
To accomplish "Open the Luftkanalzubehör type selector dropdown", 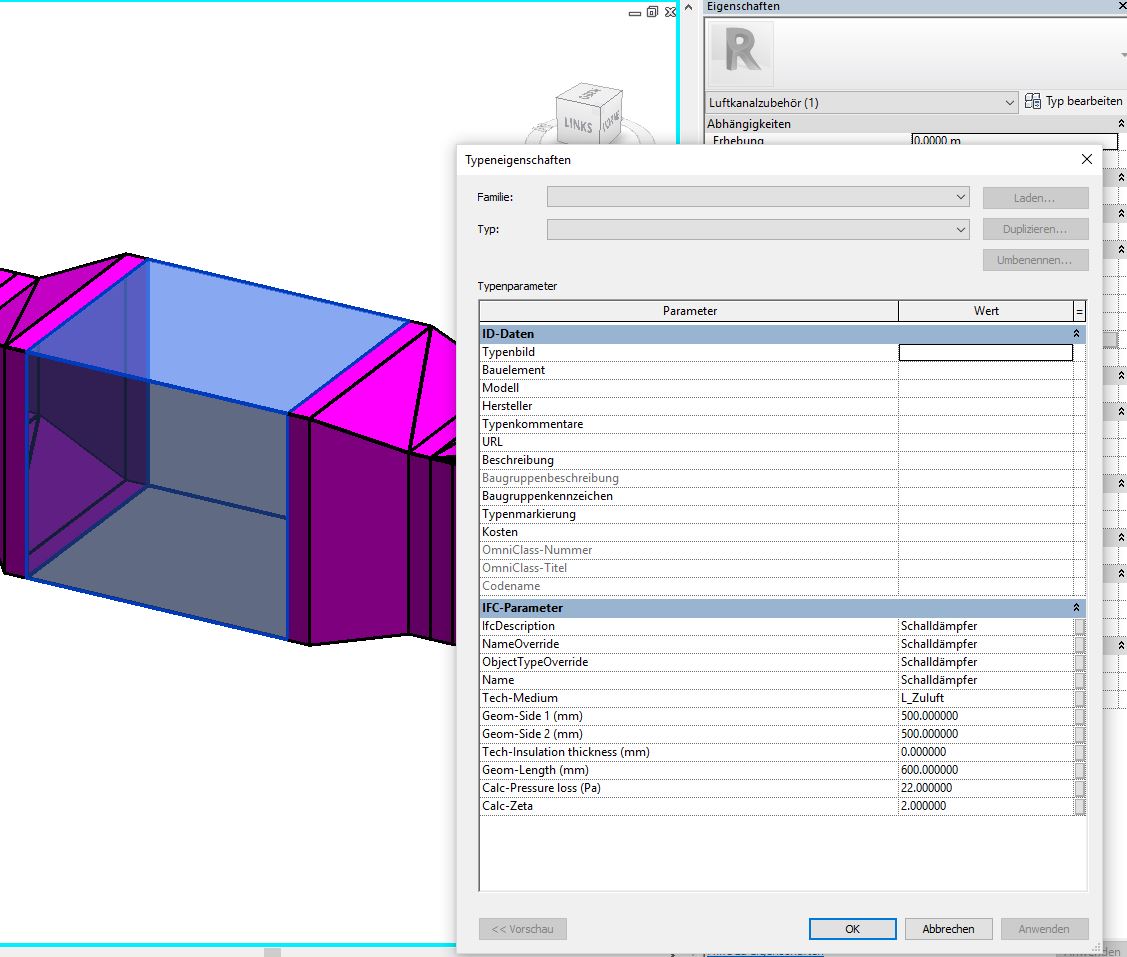I will (x=1009, y=103).
